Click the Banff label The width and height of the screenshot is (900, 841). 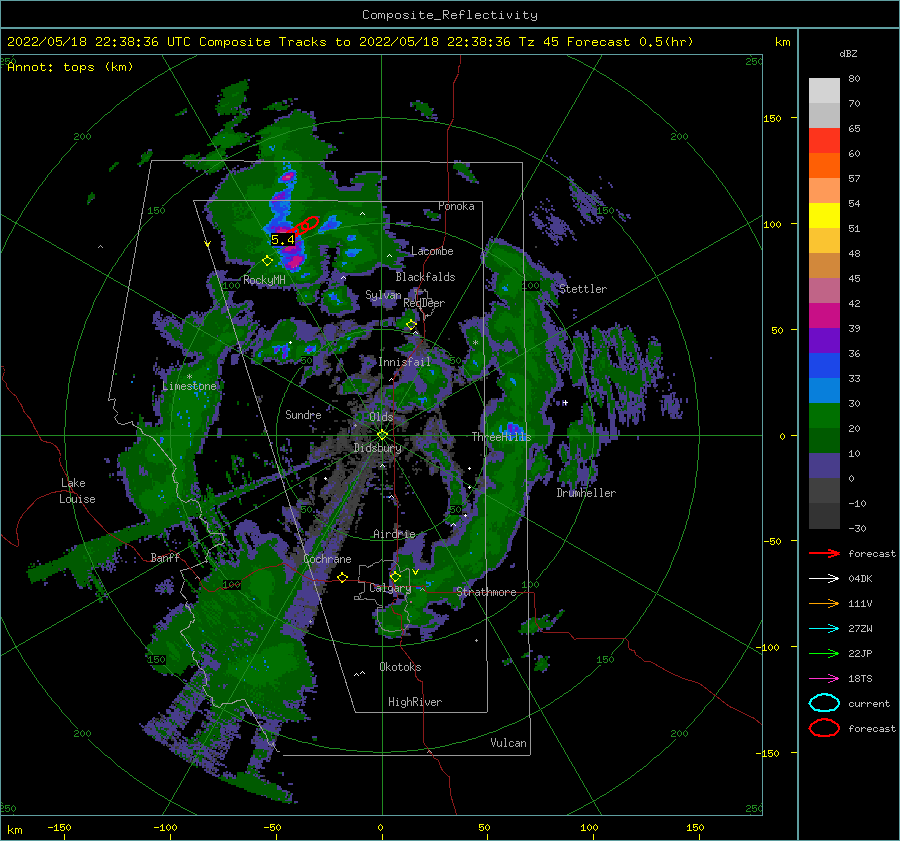(165, 557)
